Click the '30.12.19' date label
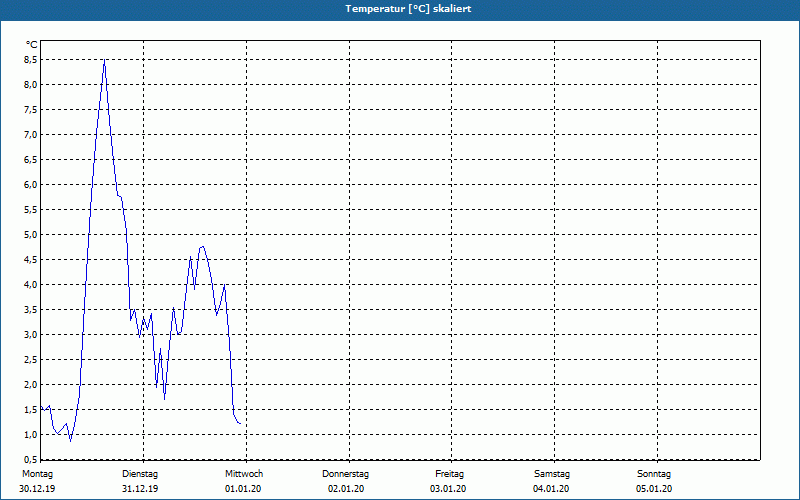Screen dimensions: 800x500 coord(37,489)
